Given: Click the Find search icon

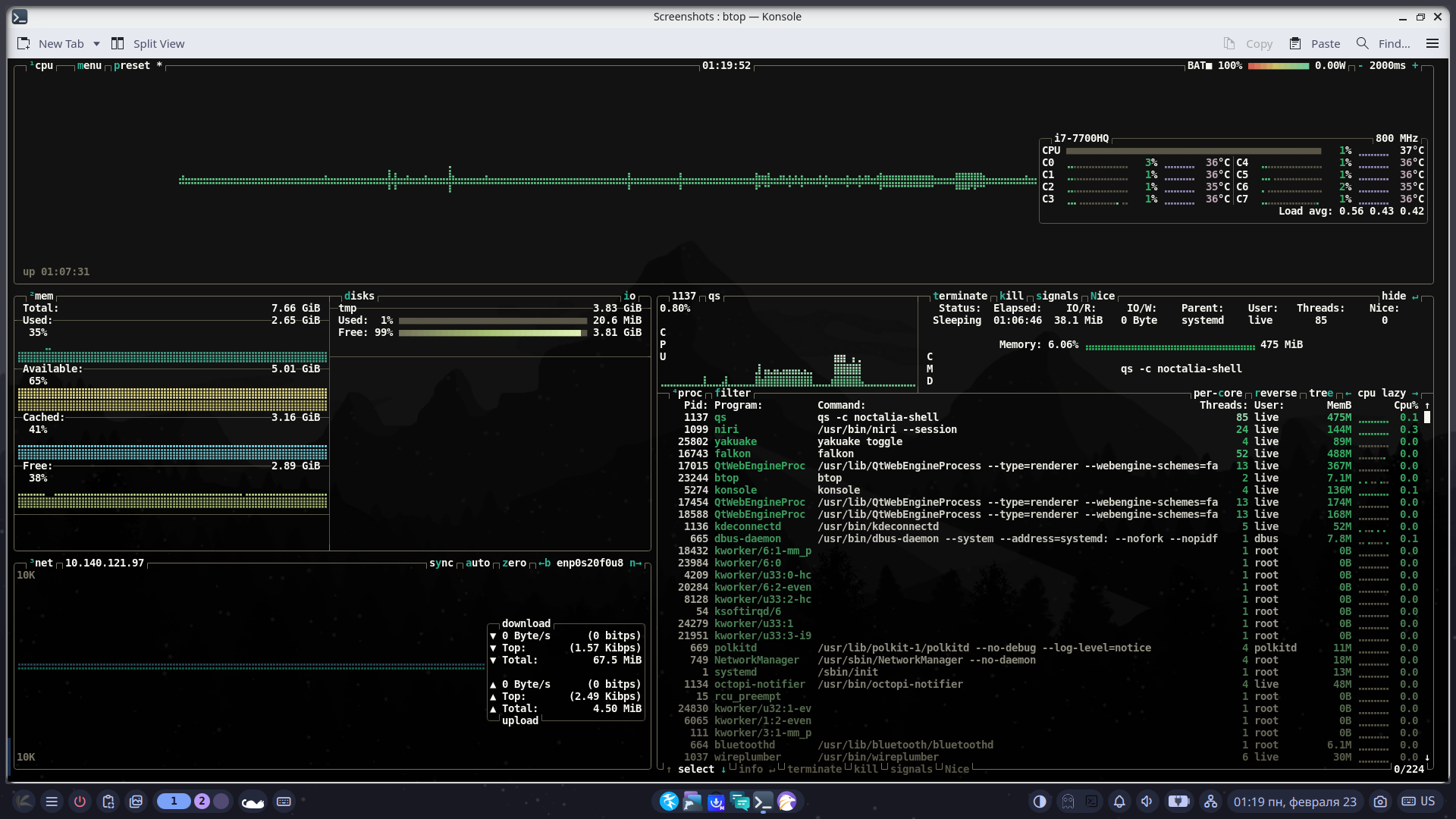Looking at the screenshot, I should pos(1363,44).
